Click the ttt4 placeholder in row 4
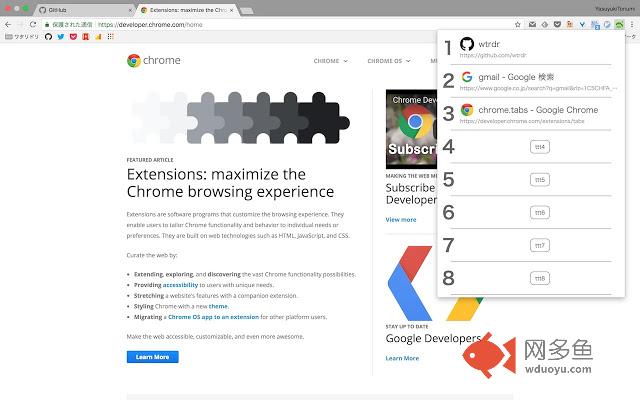Image resolution: width=640 pixels, height=400 pixels. (x=540, y=147)
